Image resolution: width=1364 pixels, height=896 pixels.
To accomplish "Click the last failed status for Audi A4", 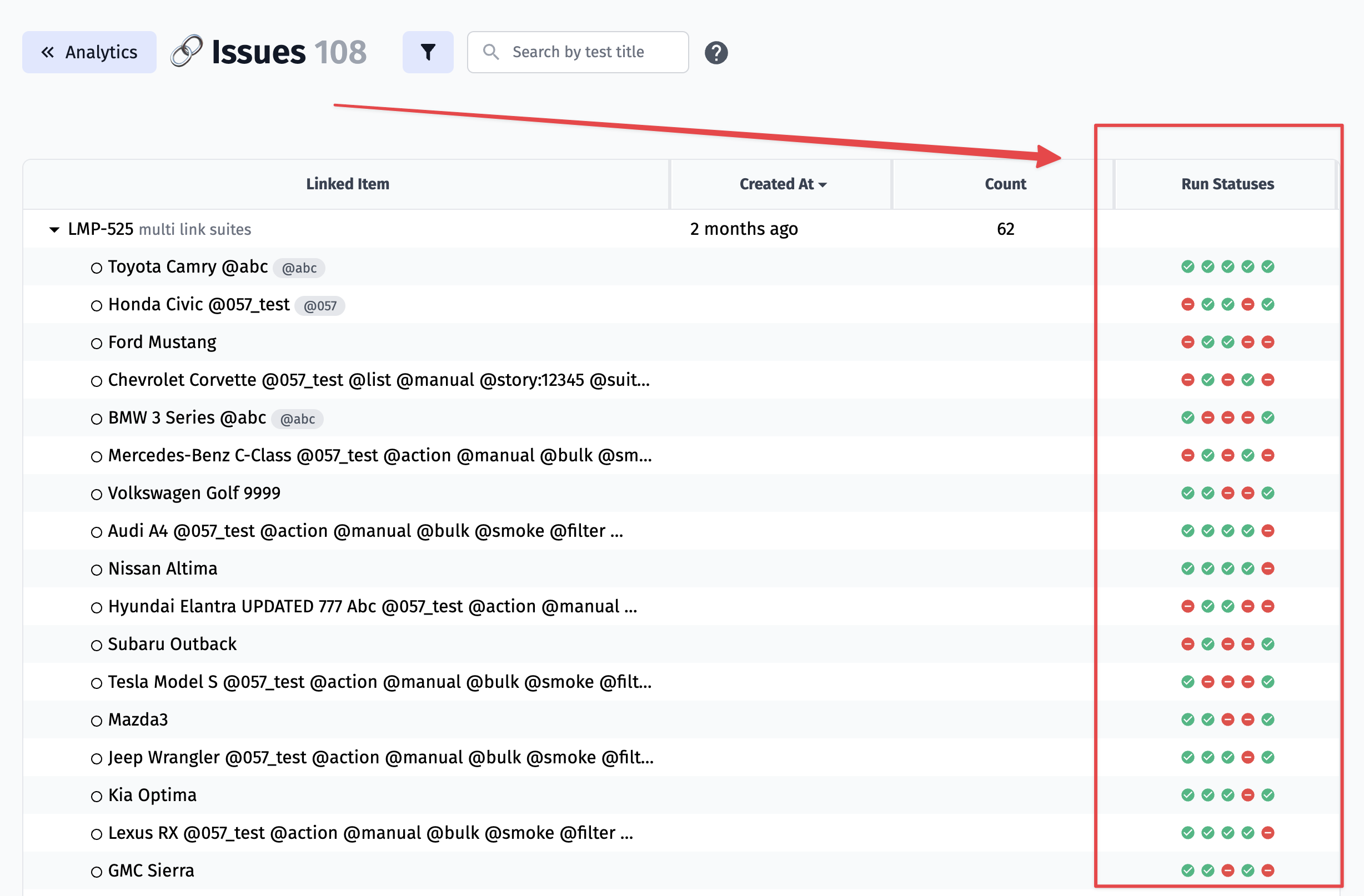I will click(x=1268, y=531).
